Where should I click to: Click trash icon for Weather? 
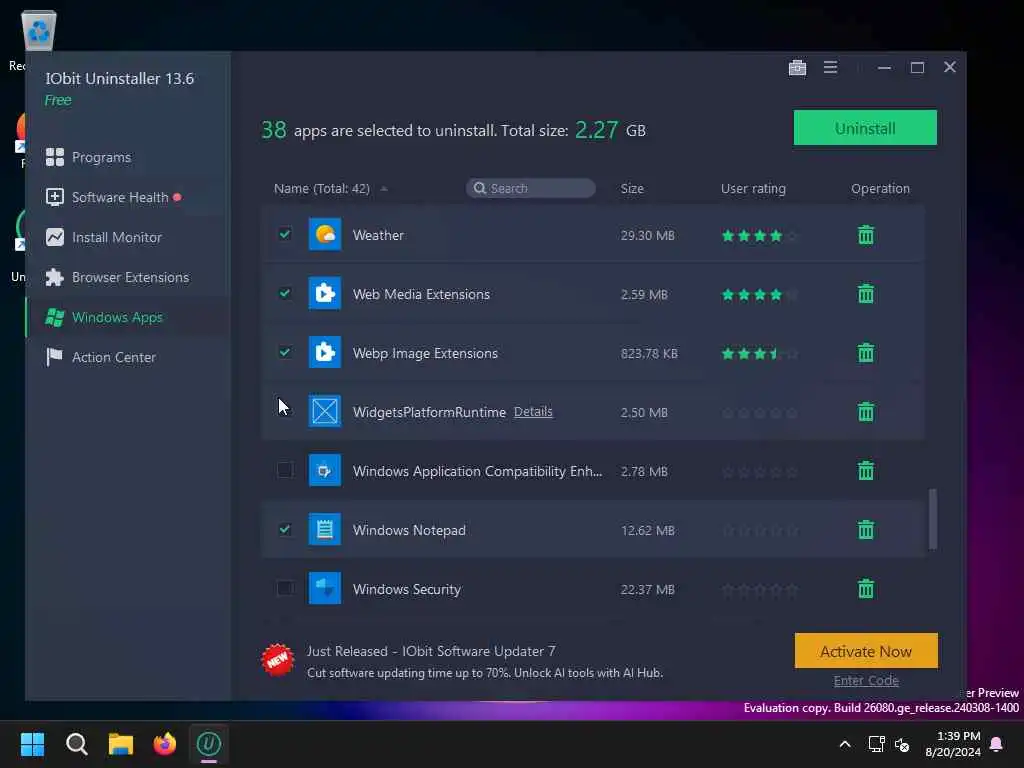tap(865, 235)
